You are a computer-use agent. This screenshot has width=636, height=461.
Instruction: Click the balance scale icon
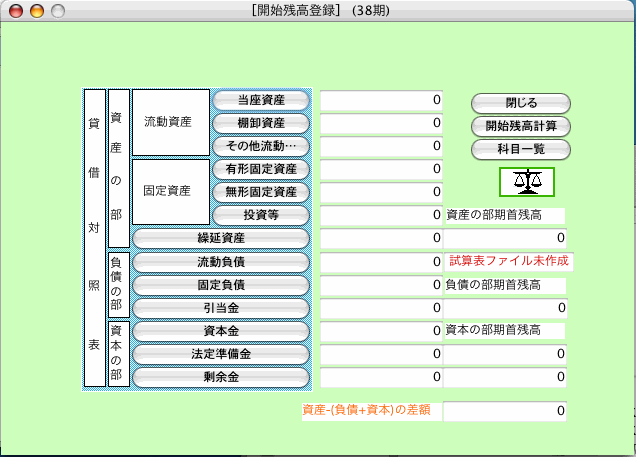click(x=526, y=181)
